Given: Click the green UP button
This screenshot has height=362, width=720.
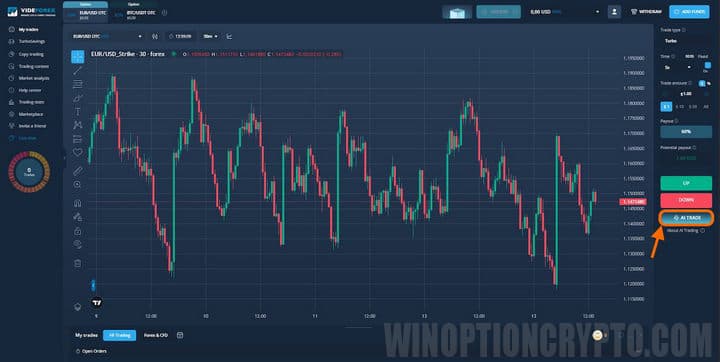Looking at the screenshot, I should click(686, 183).
